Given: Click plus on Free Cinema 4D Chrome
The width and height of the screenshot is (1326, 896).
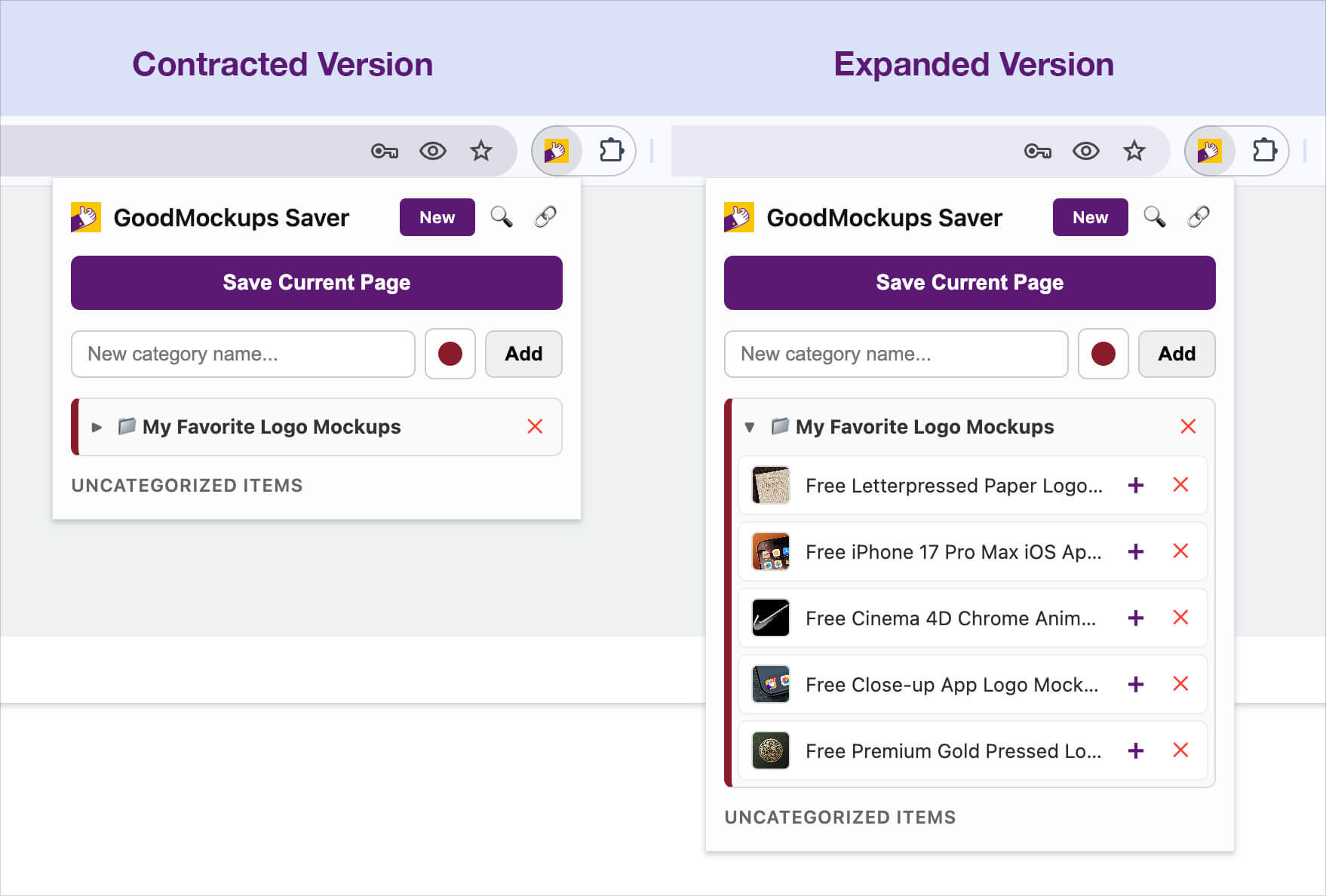Looking at the screenshot, I should [x=1136, y=618].
